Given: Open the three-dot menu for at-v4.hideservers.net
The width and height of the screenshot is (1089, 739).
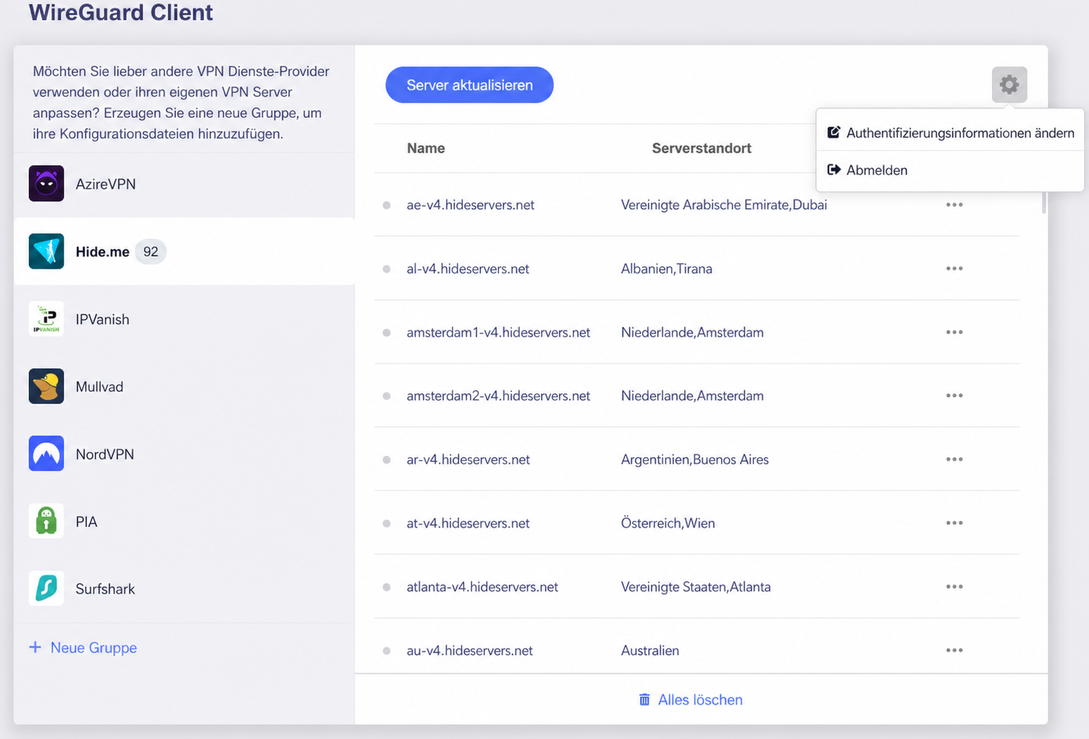Looking at the screenshot, I should point(954,523).
